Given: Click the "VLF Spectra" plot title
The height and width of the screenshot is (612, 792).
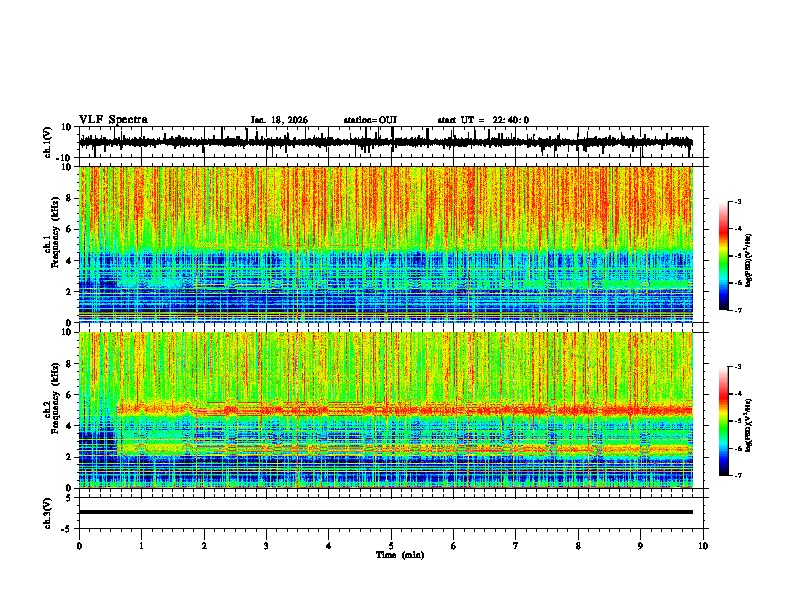Looking at the screenshot, I should (x=114, y=120).
